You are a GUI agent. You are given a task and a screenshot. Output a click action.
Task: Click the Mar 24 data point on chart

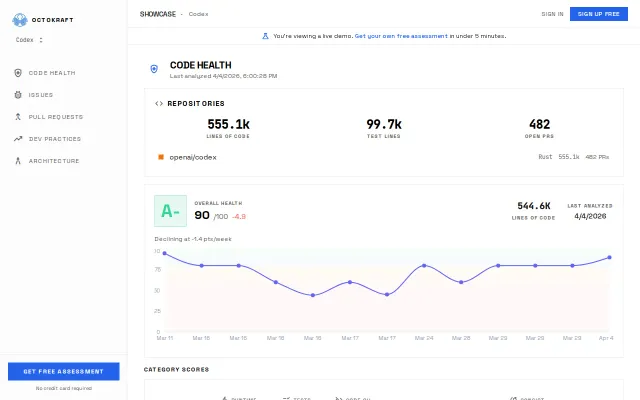click(x=424, y=266)
